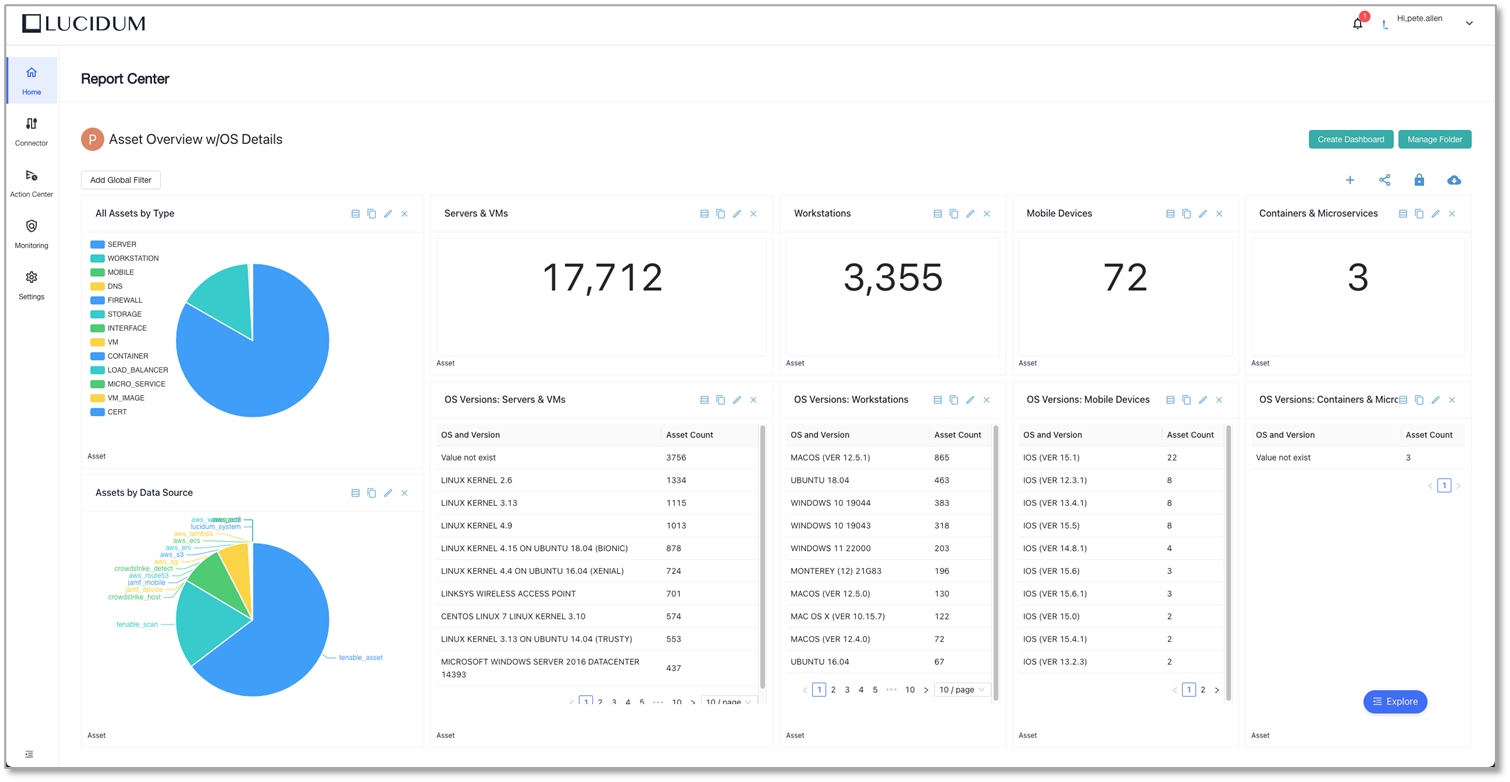Screen dimensions: 1510x782
Task: Go to page 5 of Workstations table
Action: (x=875, y=690)
